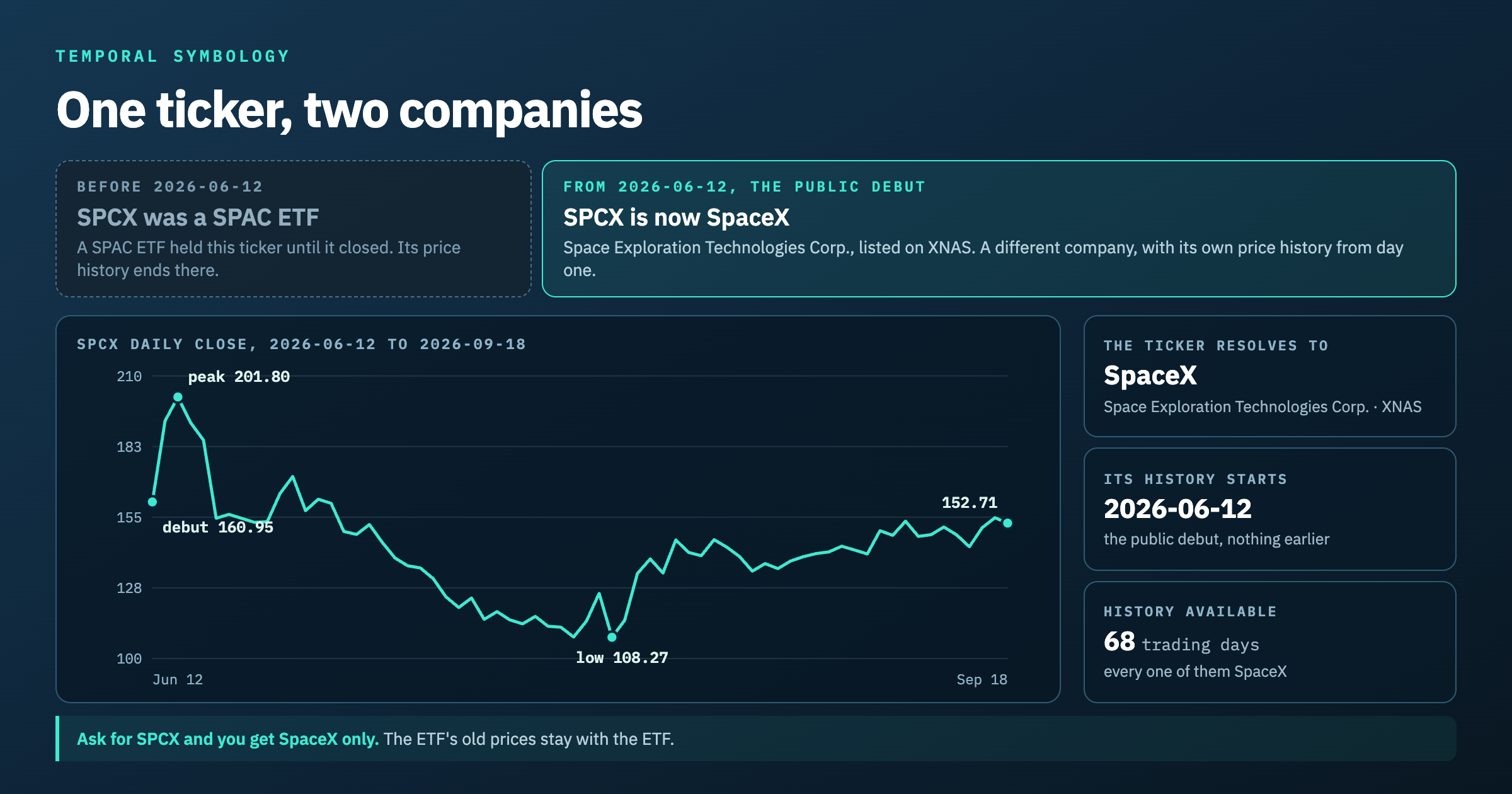This screenshot has height=794, width=1512.
Task: Click the 'Sep 18' x-axis label
Action: click(x=982, y=679)
